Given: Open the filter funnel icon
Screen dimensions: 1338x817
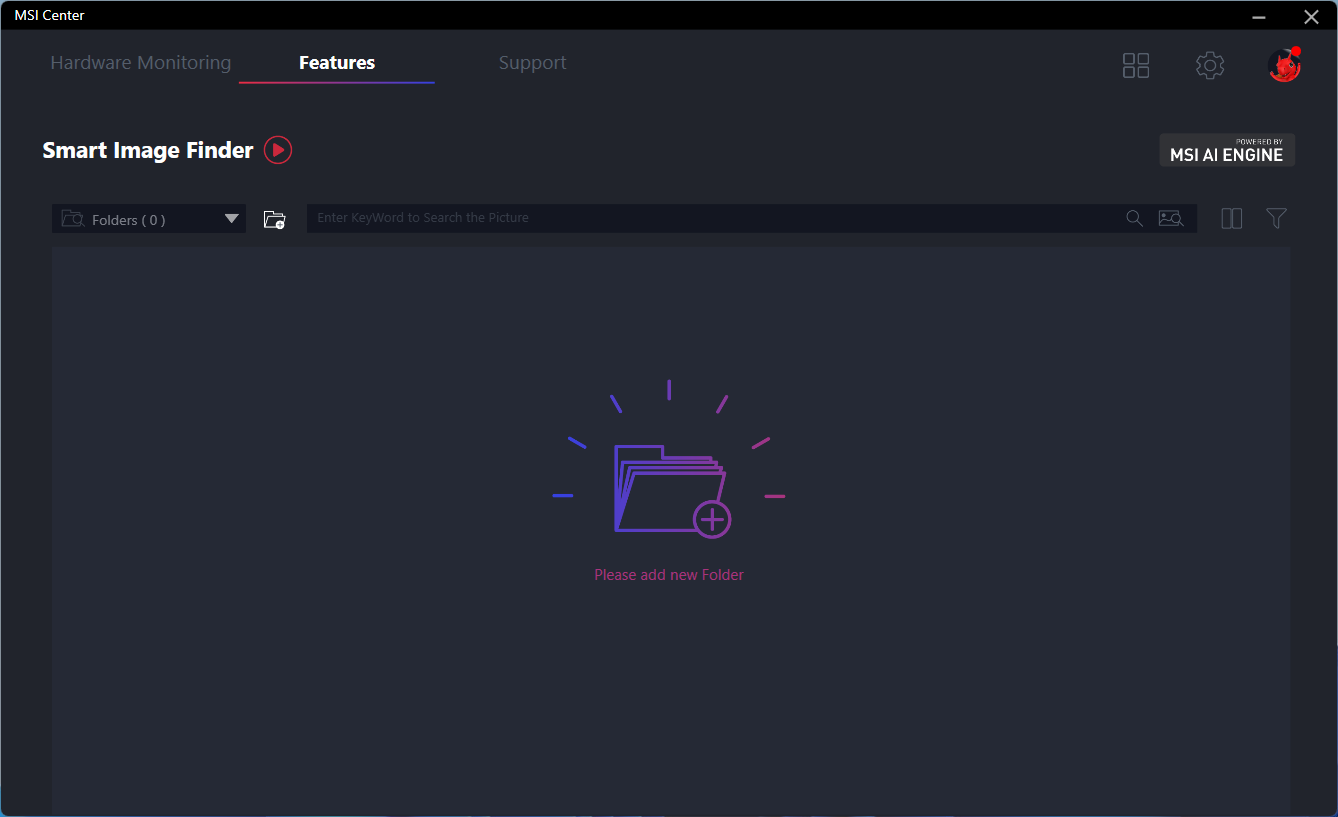Looking at the screenshot, I should (x=1276, y=218).
